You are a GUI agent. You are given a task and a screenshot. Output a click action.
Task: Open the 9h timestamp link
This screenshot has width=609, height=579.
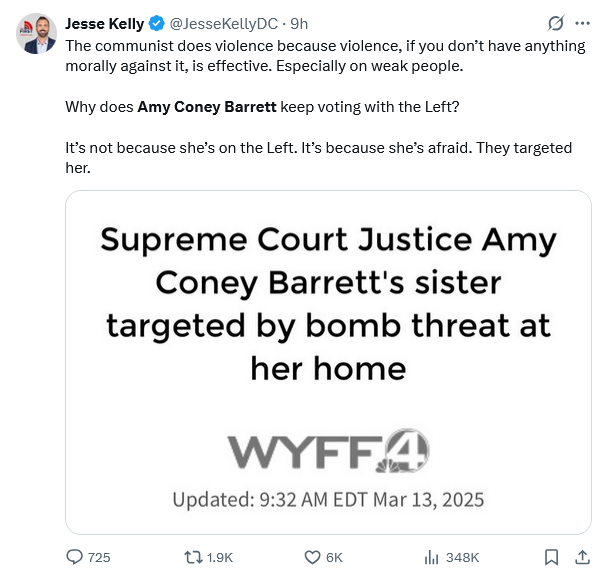pos(299,24)
